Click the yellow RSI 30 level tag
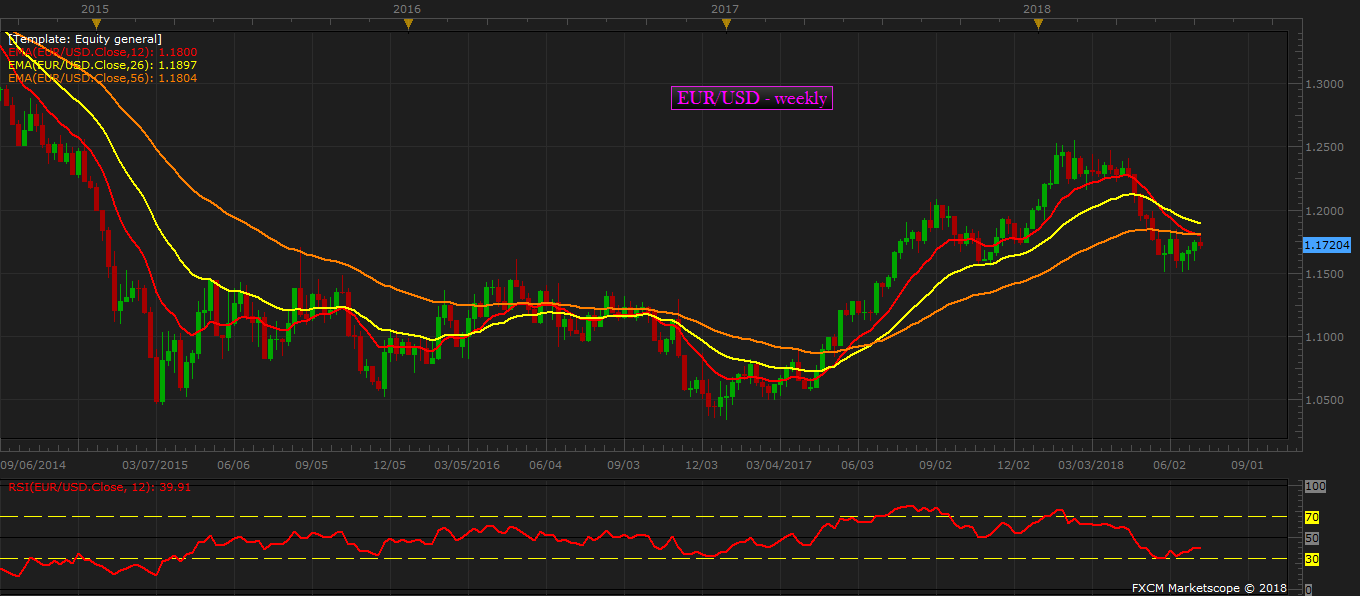1360x596 pixels. tap(1312, 559)
